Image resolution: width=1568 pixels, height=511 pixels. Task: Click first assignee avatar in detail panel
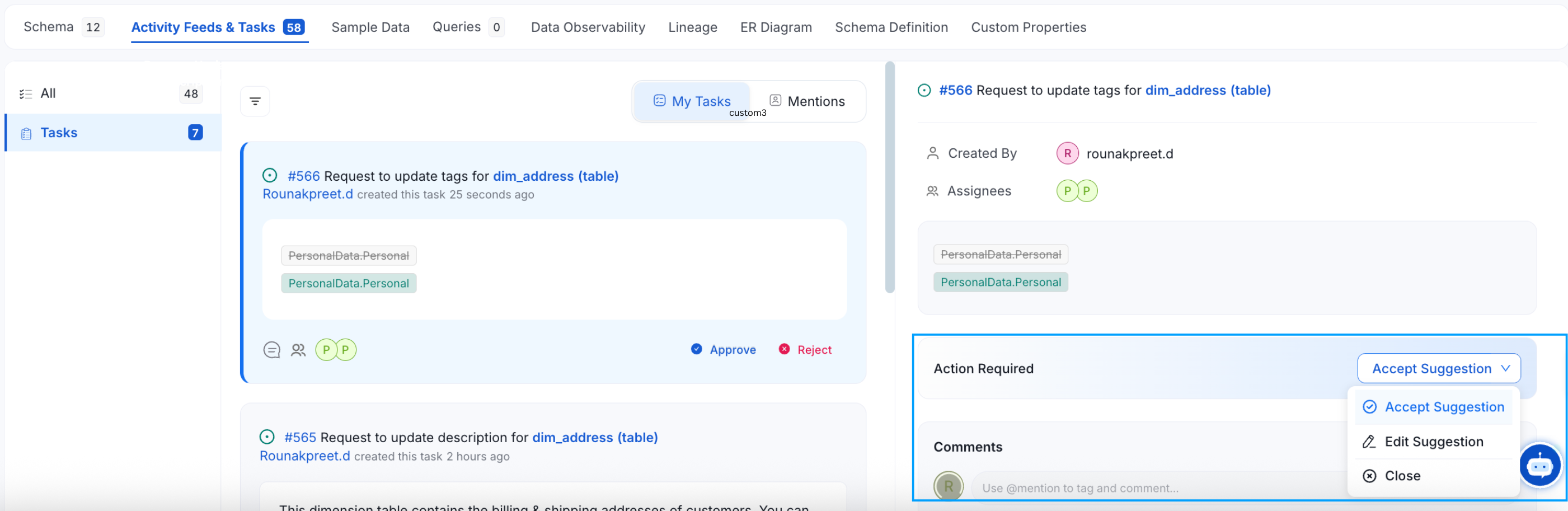point(1067,191)
